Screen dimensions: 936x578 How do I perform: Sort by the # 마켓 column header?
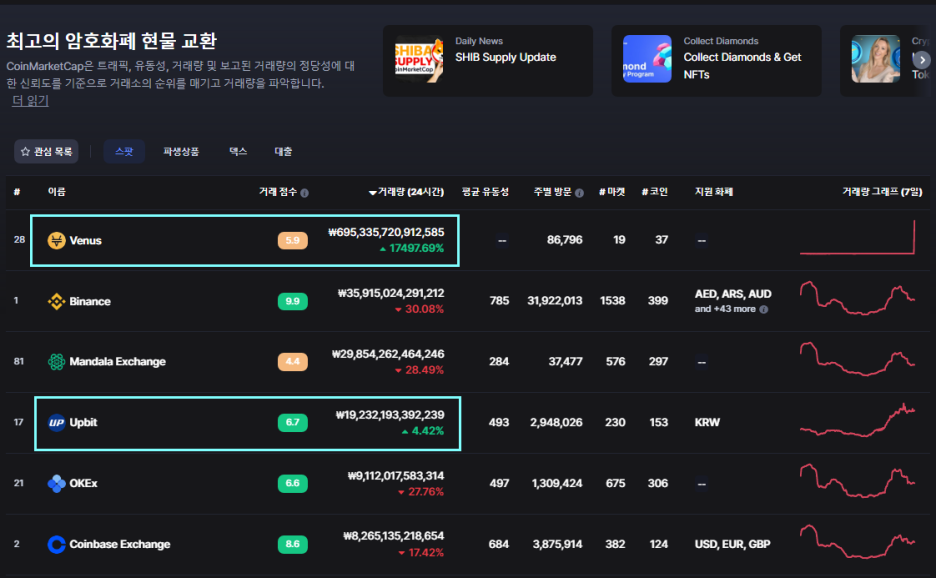pyautogui.click(x=612, y=192)
